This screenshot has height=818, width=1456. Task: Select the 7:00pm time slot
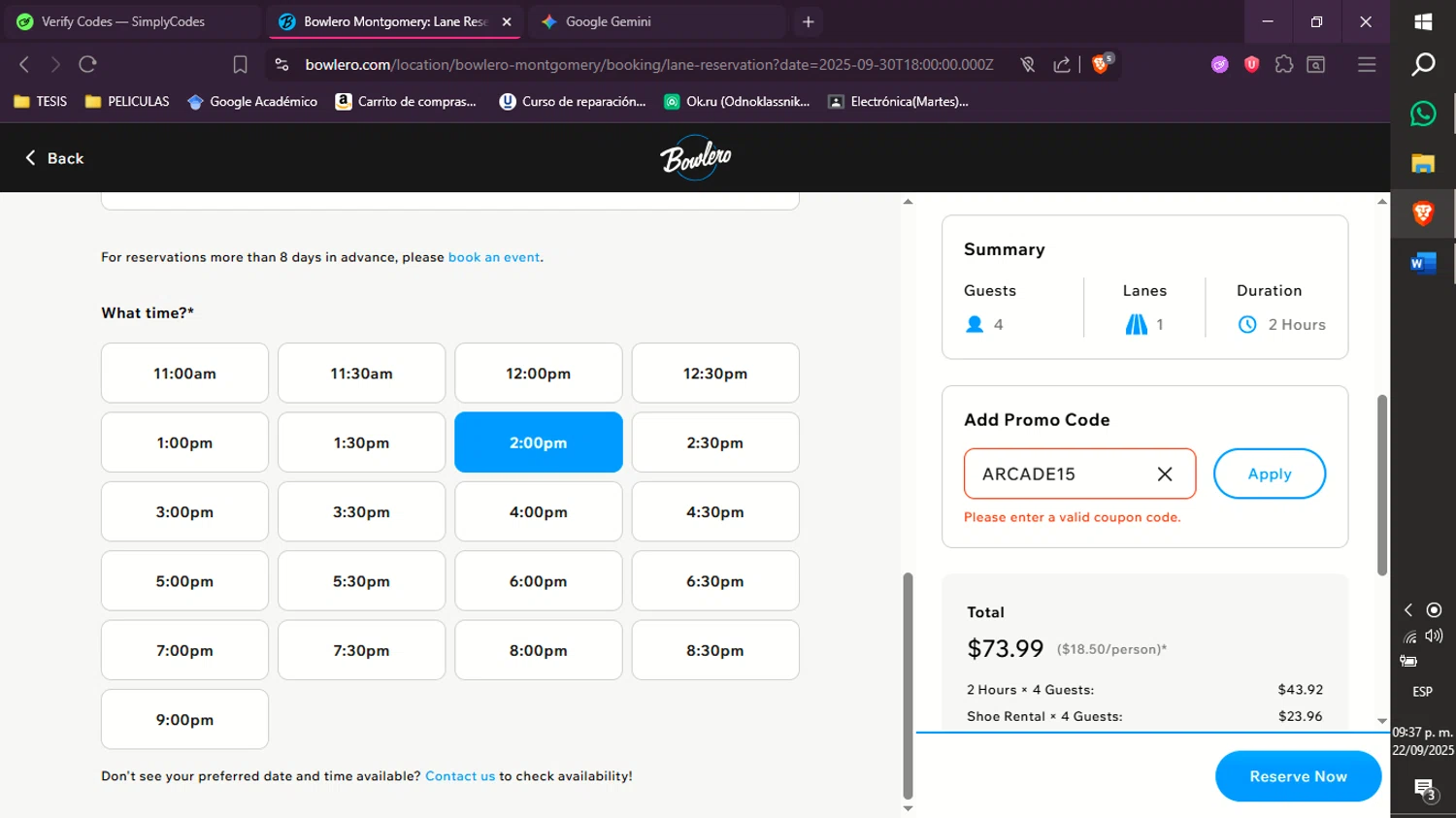coord(184,650)
